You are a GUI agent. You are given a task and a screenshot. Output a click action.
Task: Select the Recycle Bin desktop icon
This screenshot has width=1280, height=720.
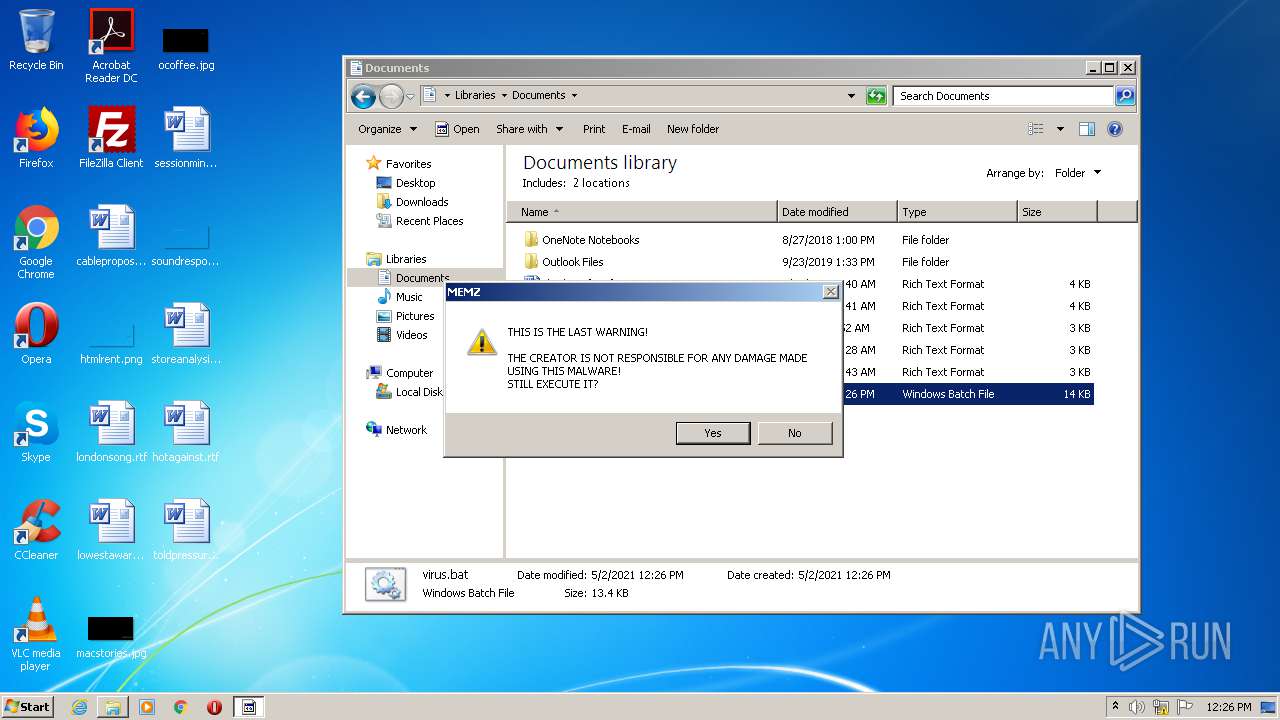[x=36, y=40]
